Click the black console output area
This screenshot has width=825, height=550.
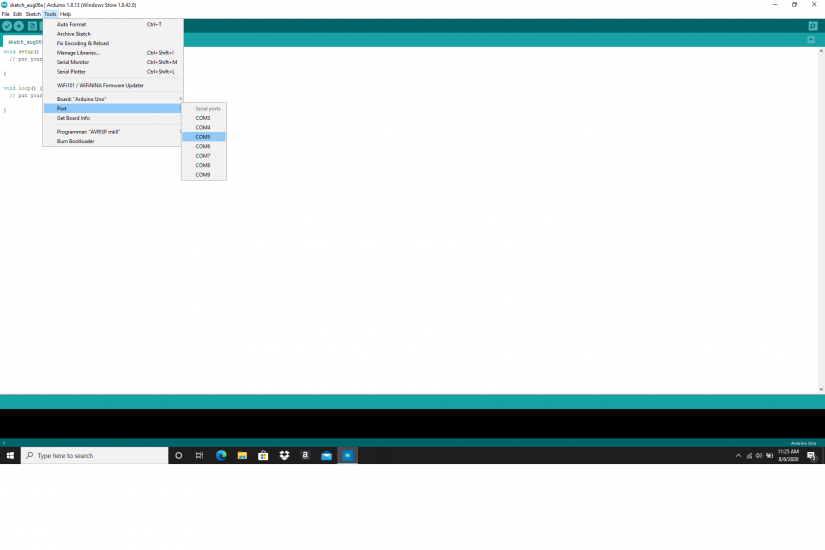(412, 423)
